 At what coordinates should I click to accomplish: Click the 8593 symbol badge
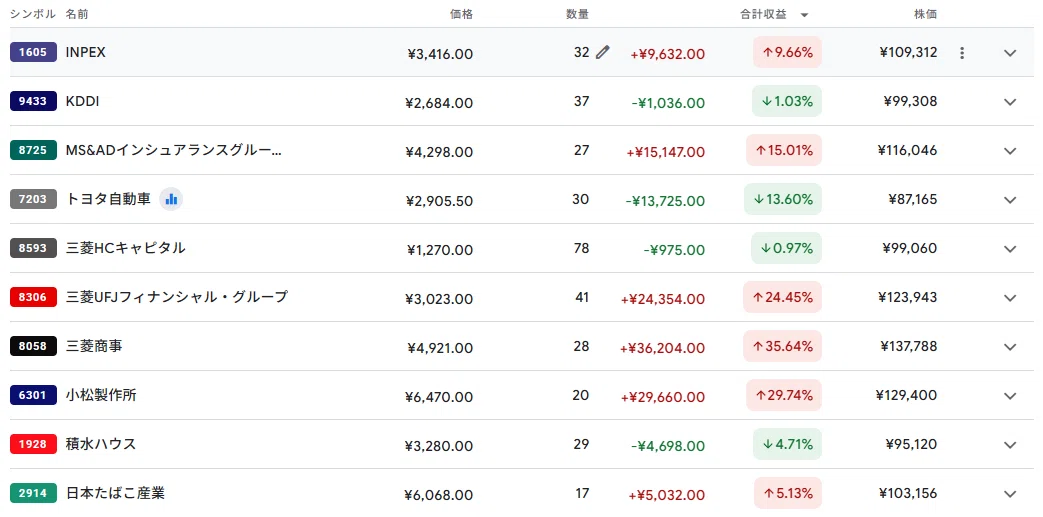(33, 248)
